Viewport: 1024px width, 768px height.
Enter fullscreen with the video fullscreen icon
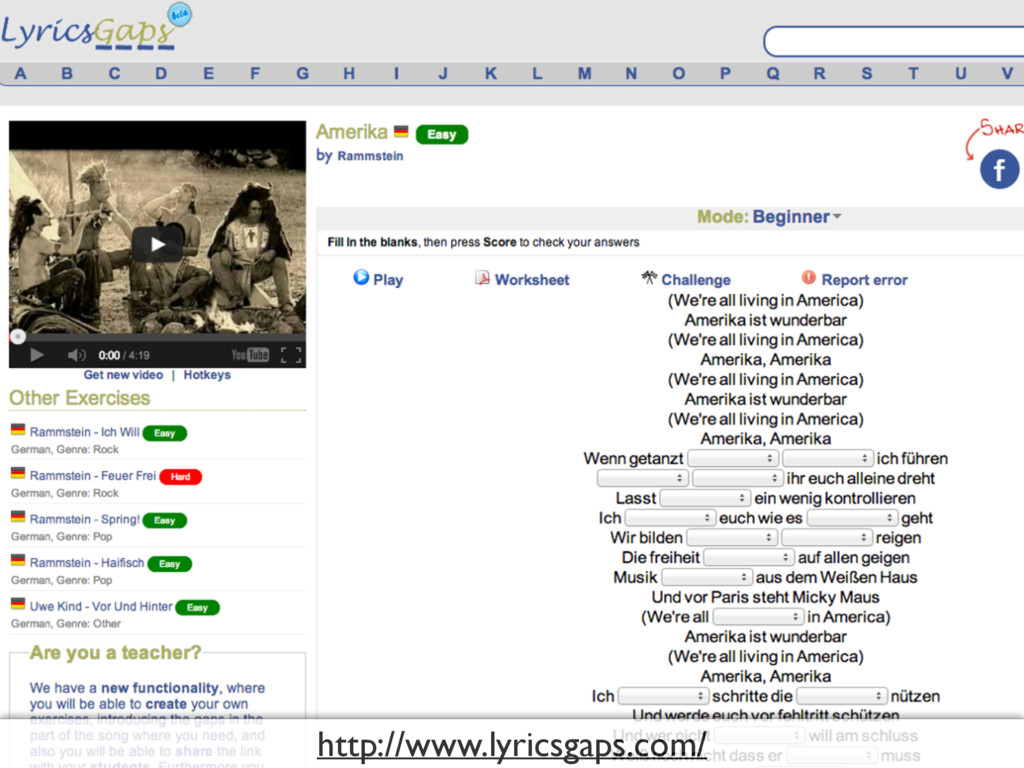pos(291,355)
